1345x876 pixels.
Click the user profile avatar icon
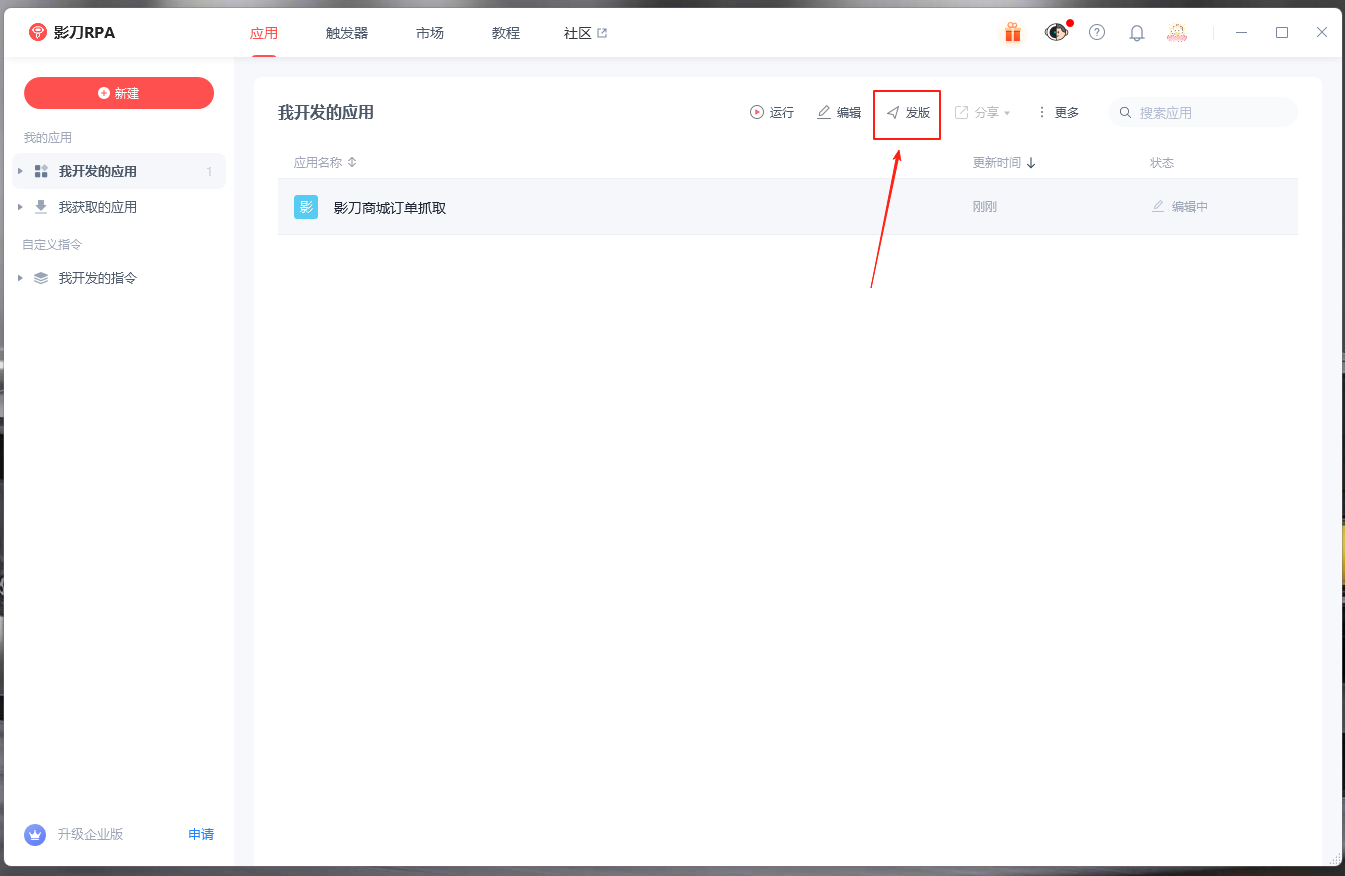point(1177,33)
